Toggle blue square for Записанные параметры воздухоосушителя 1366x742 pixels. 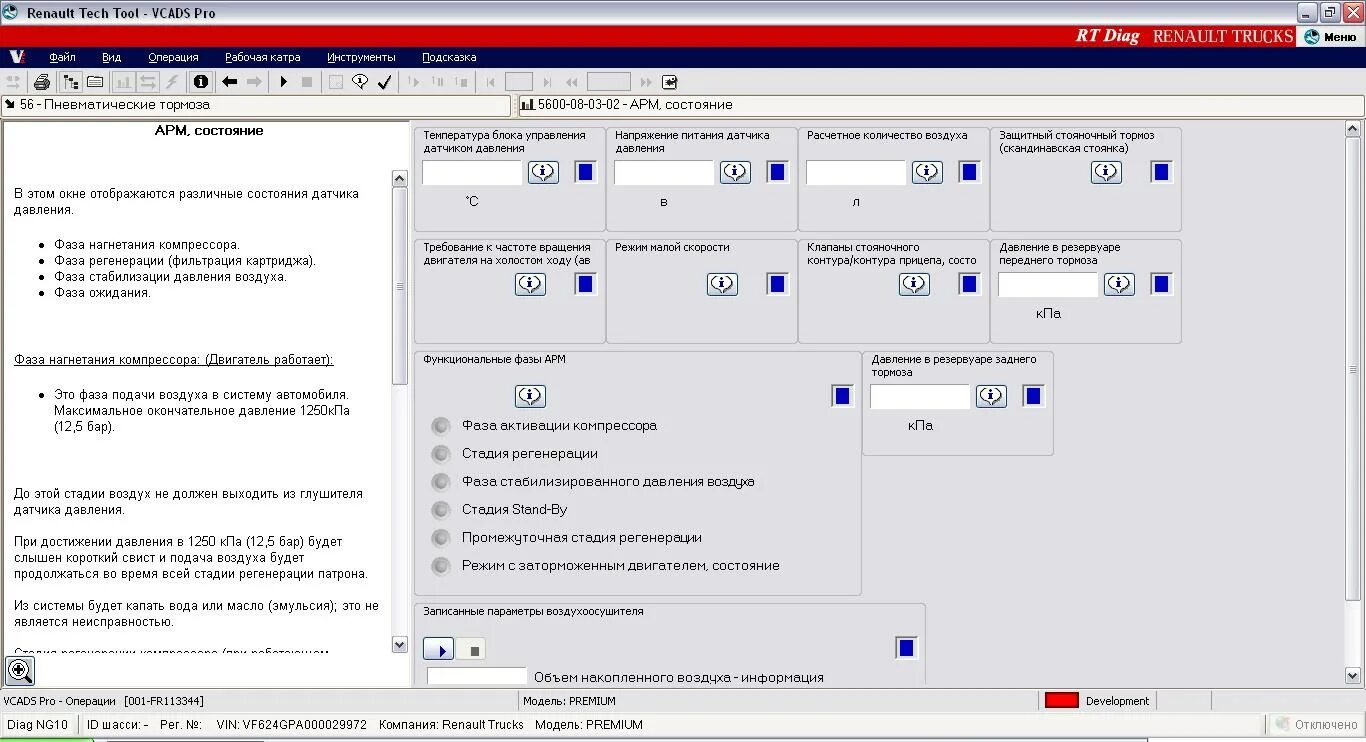tap(906, 648)
